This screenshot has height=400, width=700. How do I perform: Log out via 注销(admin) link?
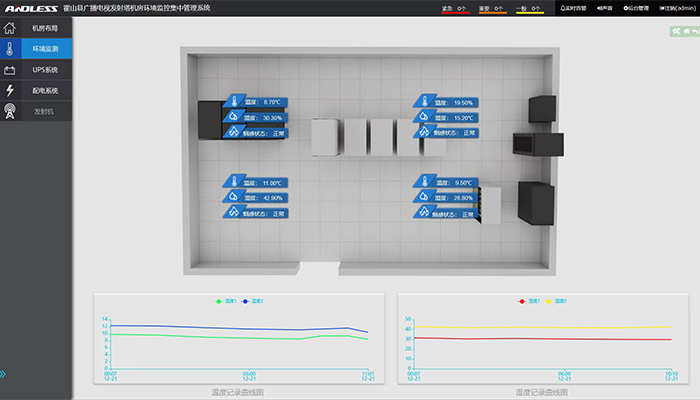coord(676,8)
